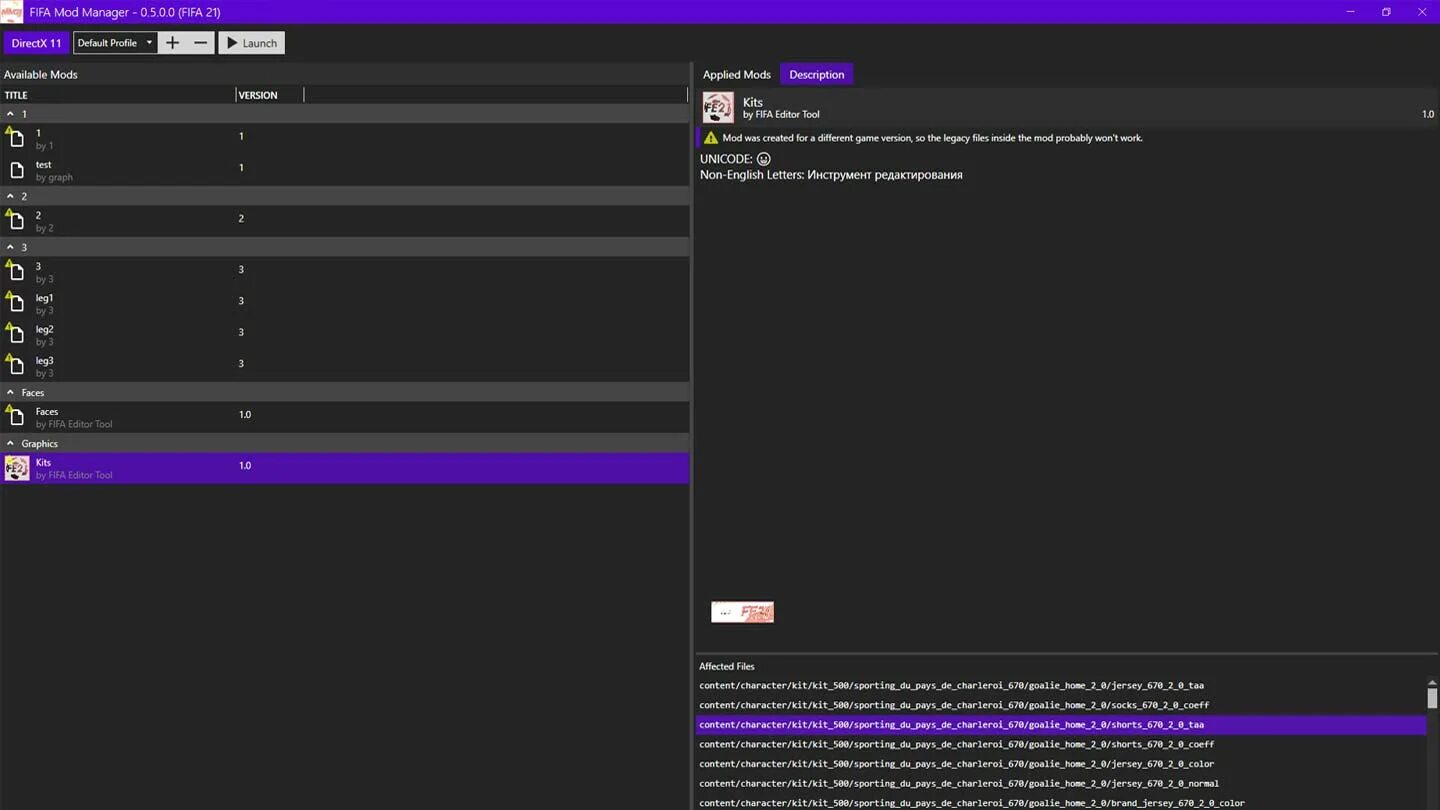
Task: Switch to Applied Mods tab
Action: [736, 74]
